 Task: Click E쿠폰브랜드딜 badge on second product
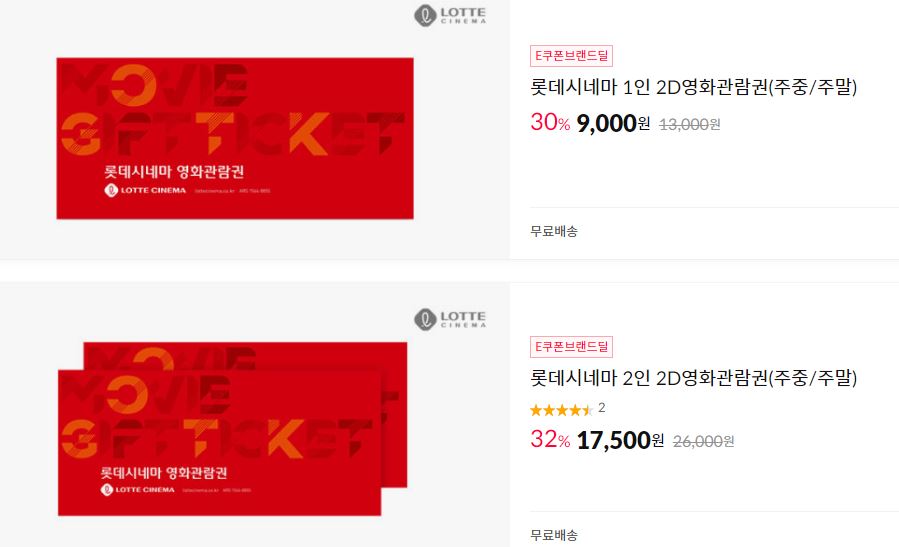pyautogui.click(x=571, y=346)
